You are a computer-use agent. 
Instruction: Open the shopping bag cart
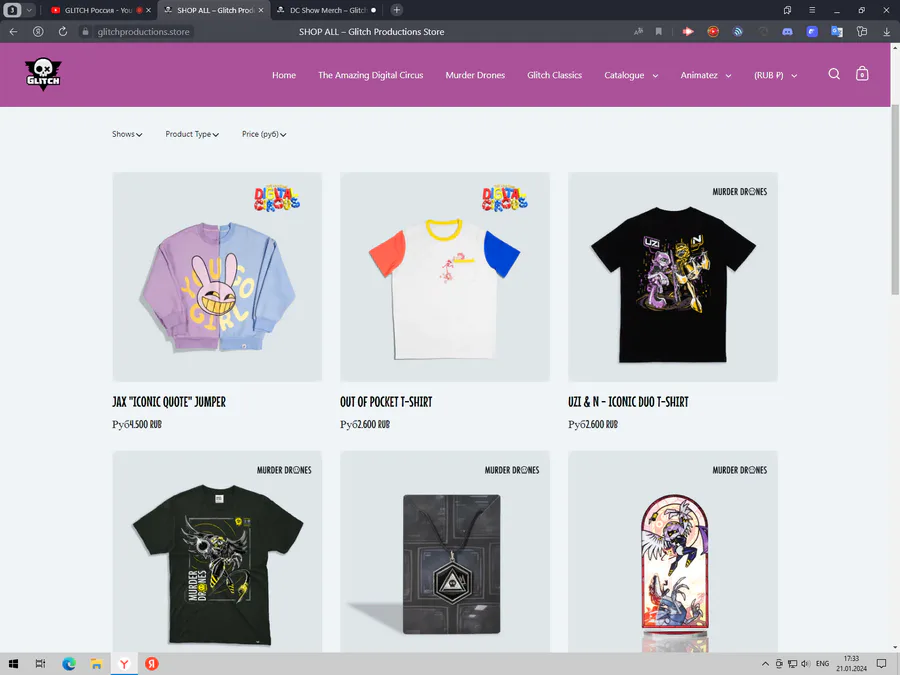point(862,74)
